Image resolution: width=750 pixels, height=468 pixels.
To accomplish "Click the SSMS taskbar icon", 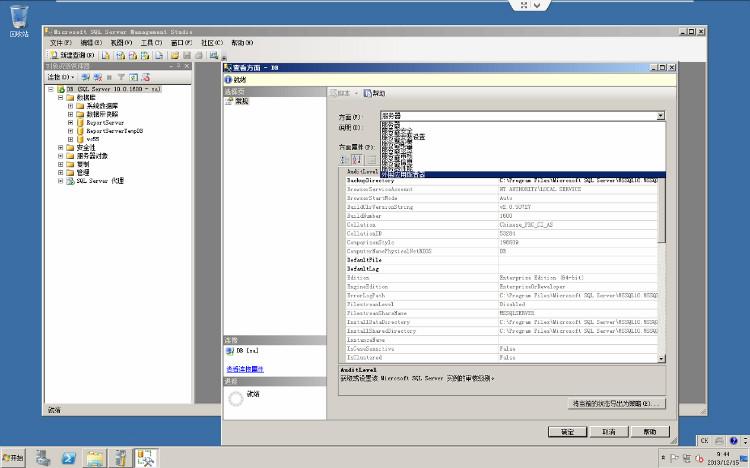I will [146, 458].
